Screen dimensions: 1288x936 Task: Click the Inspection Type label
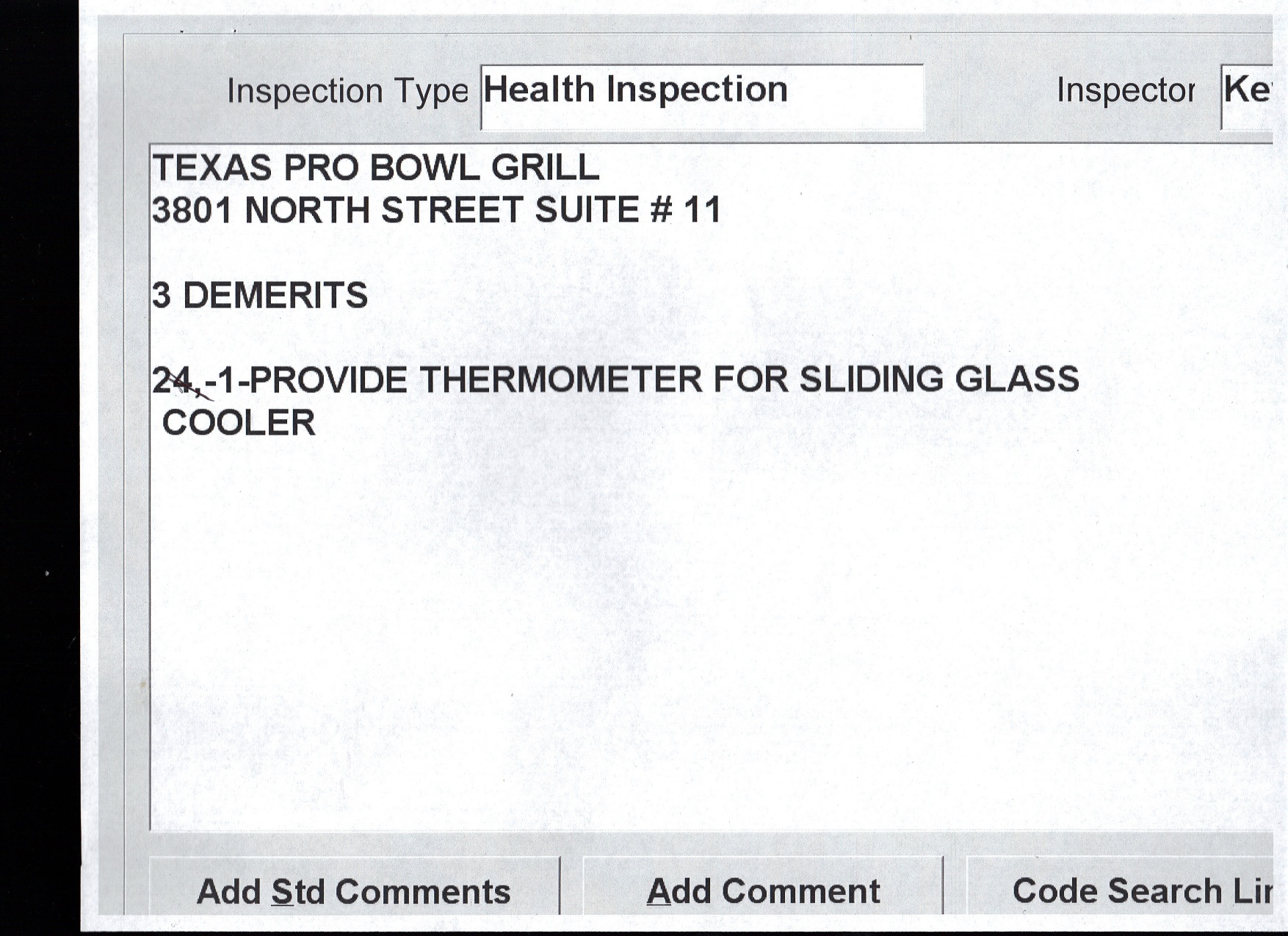coord(347,92)
